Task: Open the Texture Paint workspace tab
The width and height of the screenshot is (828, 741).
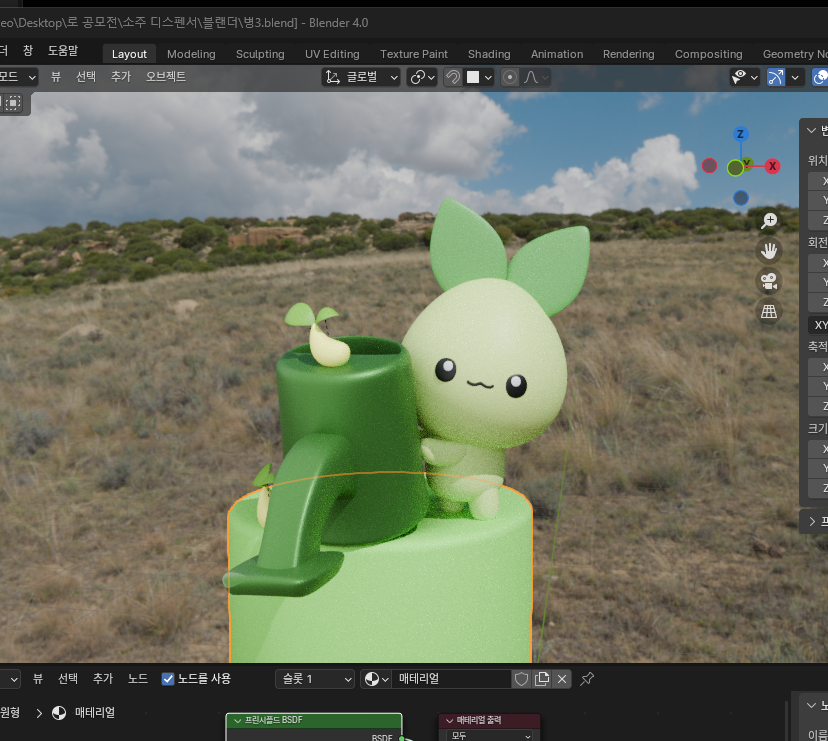Action: point(414,54)
